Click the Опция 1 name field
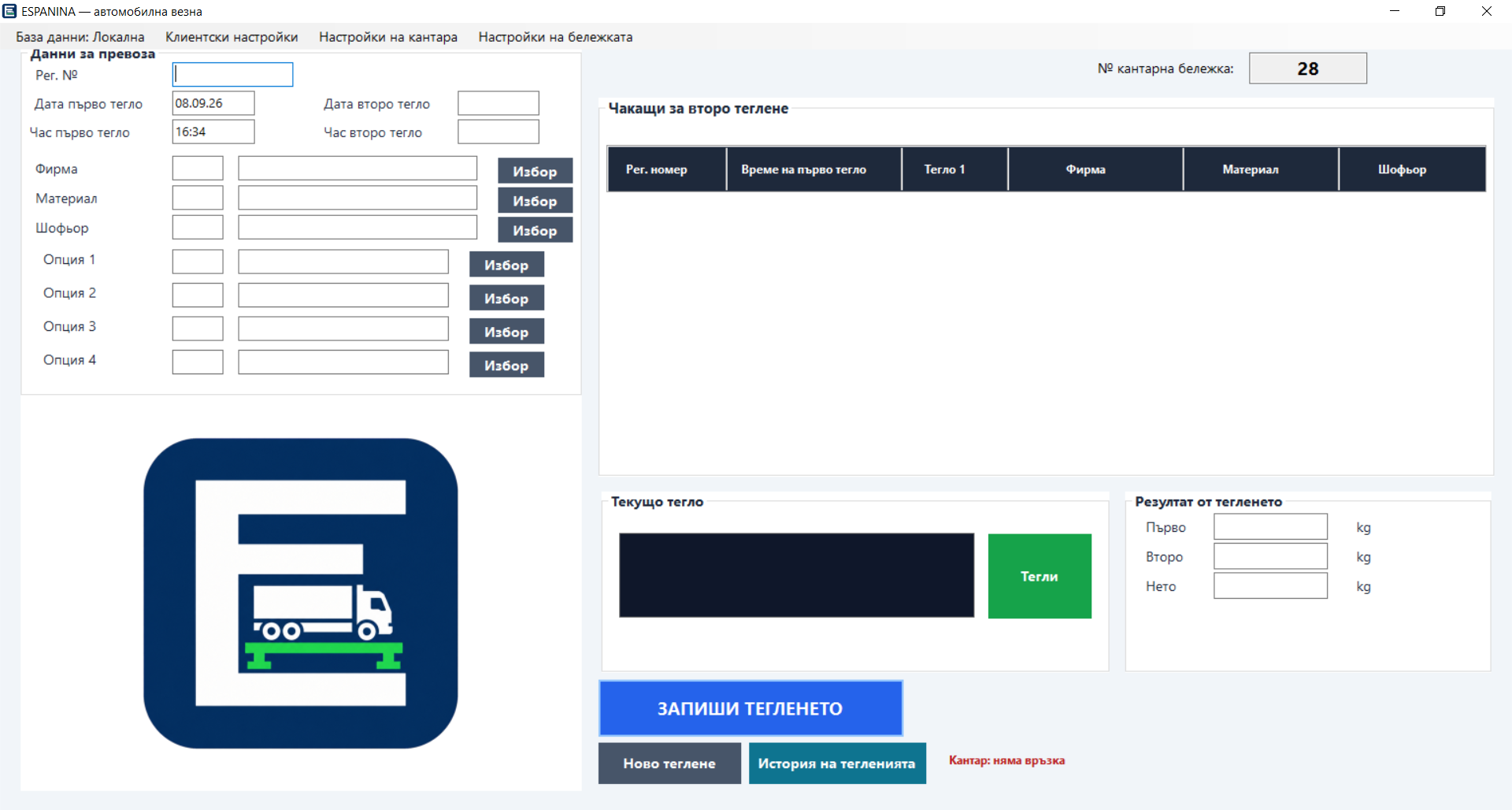The width and height of the screenshot is (1512, 810). click(343, 262)
